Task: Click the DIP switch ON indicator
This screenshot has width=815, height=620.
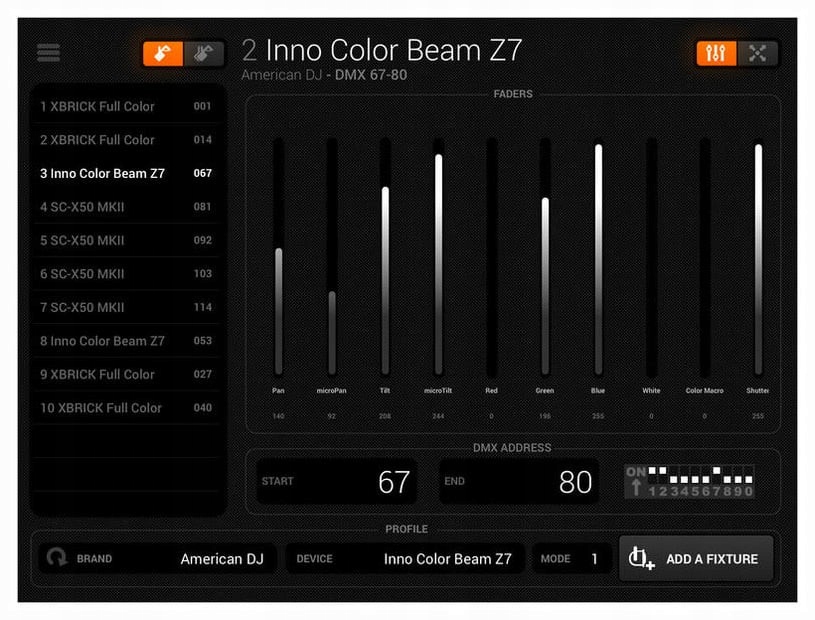Action: click(636, 472)
